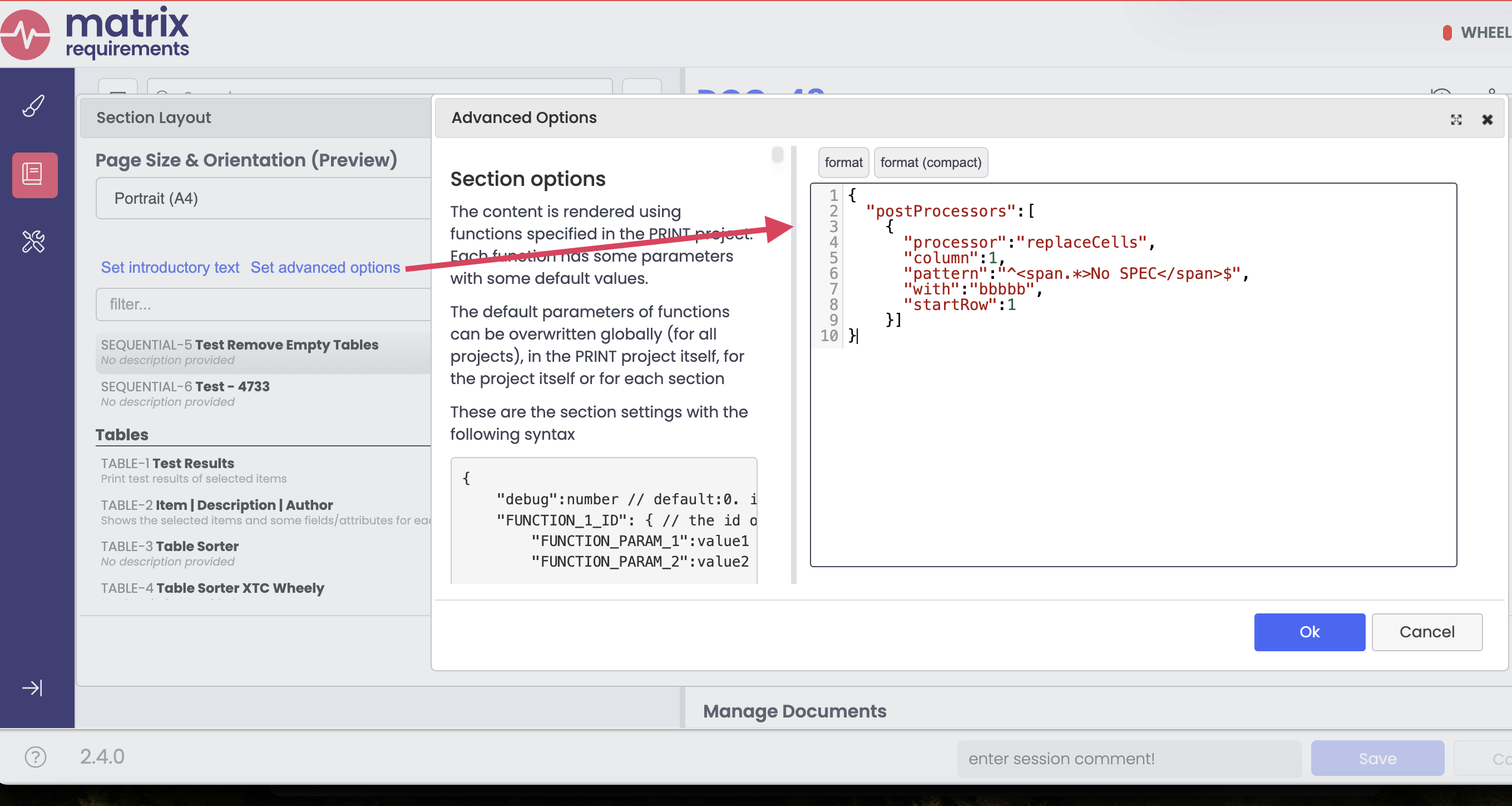Click the help question mark icon bottom-left

click(x=35, y=757)
